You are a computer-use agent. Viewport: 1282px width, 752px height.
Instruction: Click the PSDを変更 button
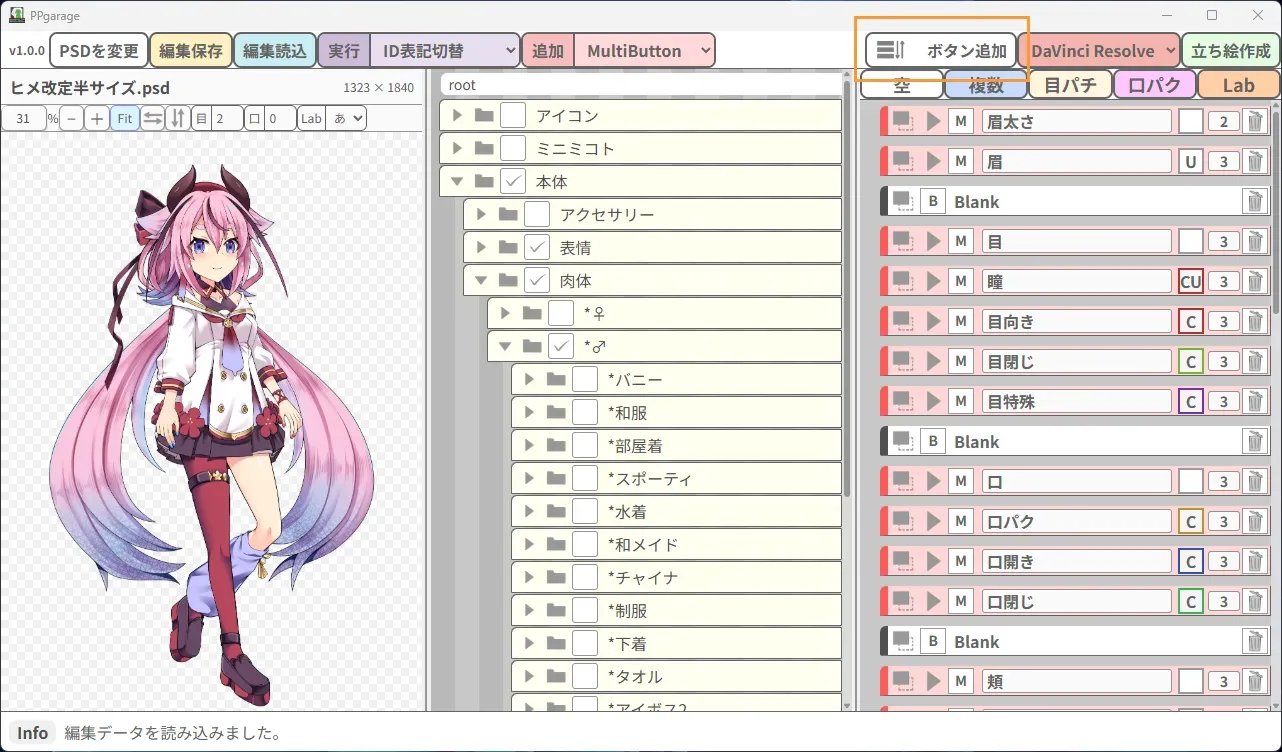coord(99,50)
